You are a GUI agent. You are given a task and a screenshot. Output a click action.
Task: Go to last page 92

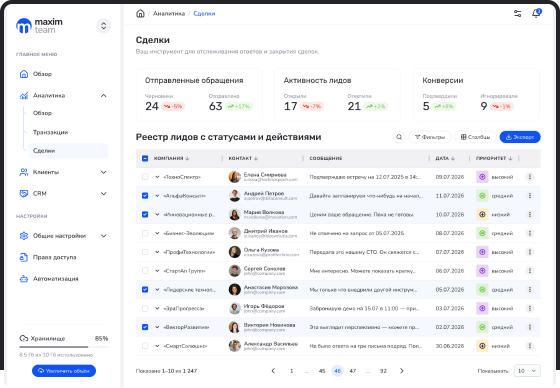coord(383,371)
